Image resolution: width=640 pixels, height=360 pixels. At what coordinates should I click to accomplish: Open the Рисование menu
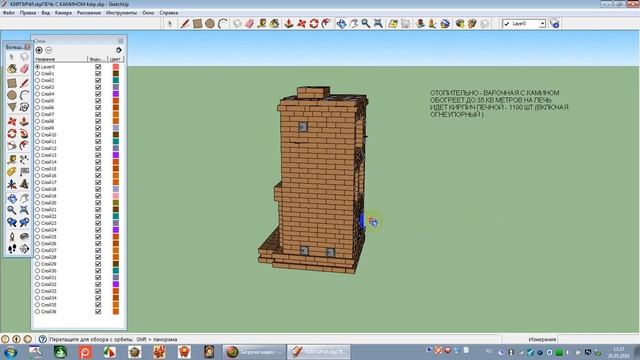coord(89,13)
